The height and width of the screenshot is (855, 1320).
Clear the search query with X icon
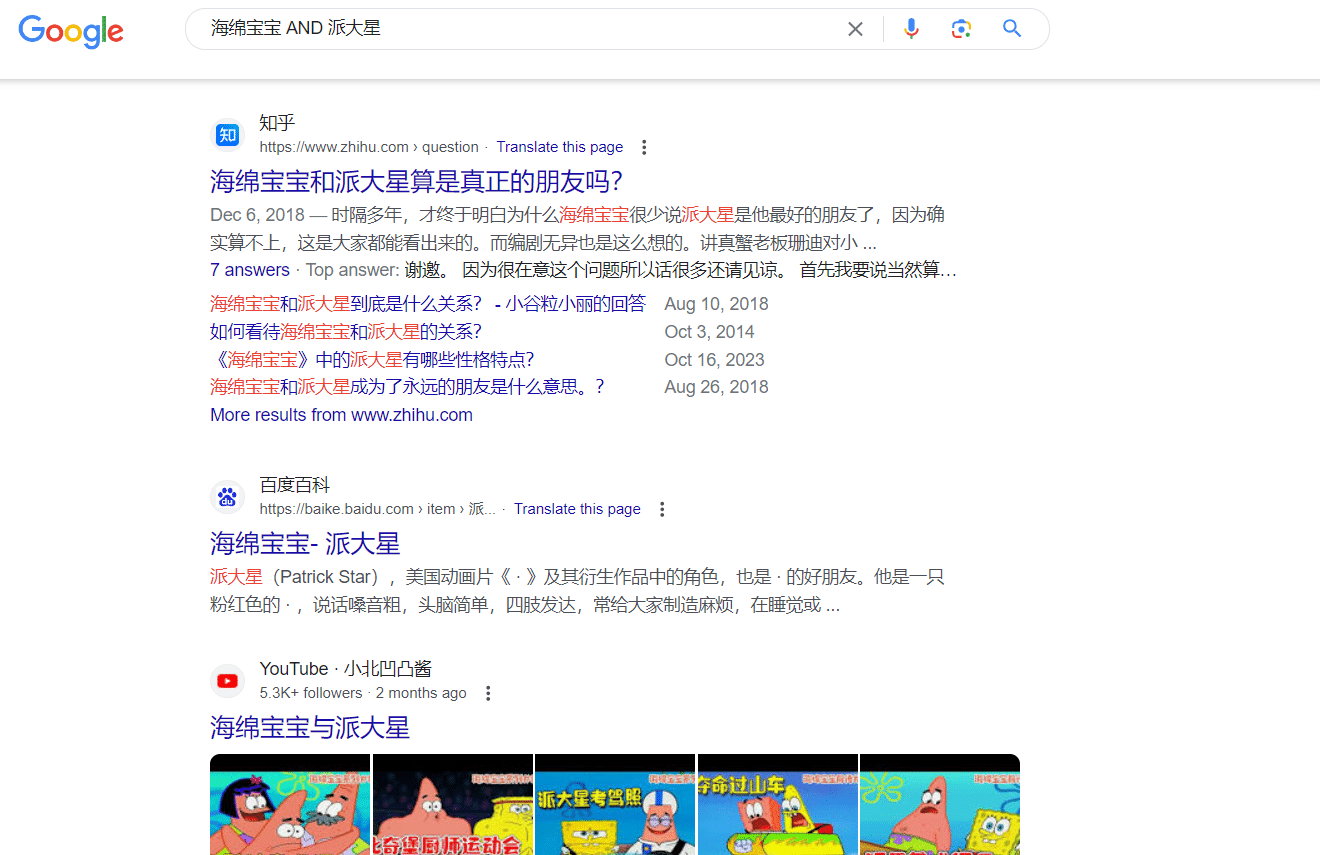point(855,29)
